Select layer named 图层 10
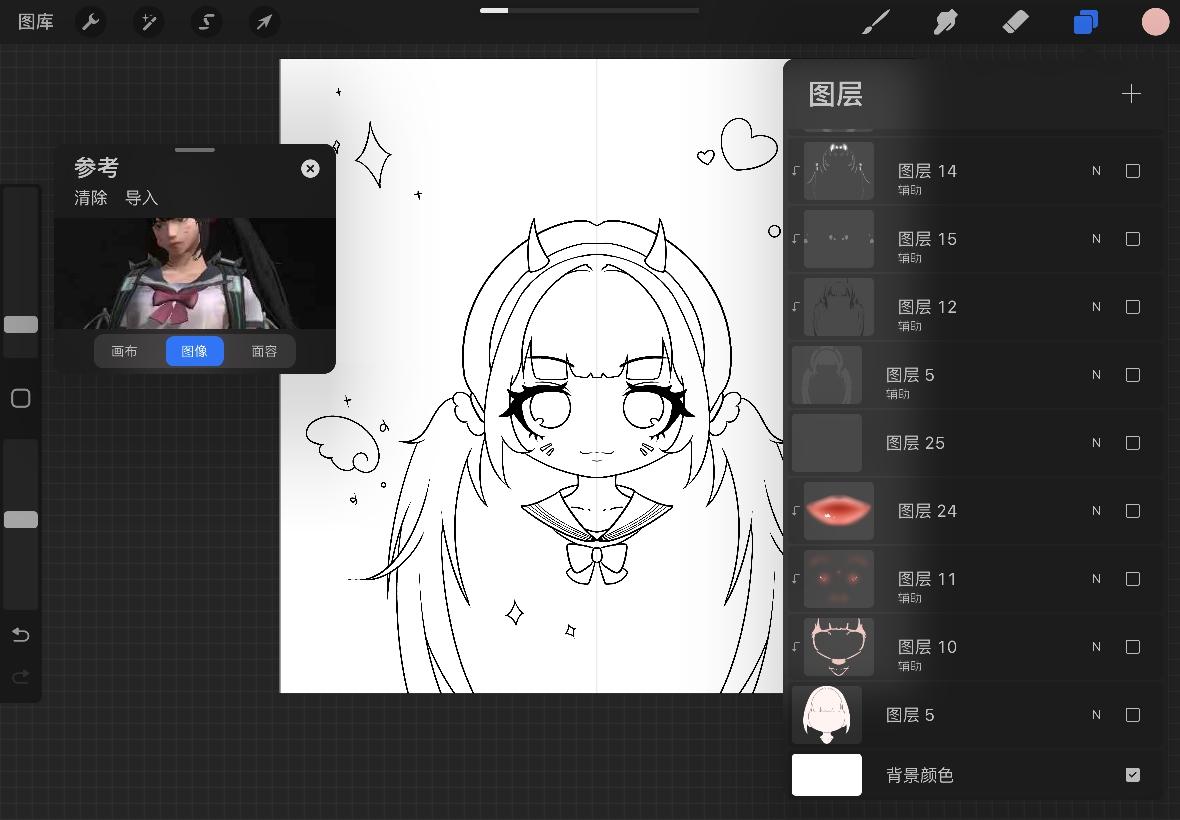The width and height of the screenshot is (1180, 820). click(926, 647)
